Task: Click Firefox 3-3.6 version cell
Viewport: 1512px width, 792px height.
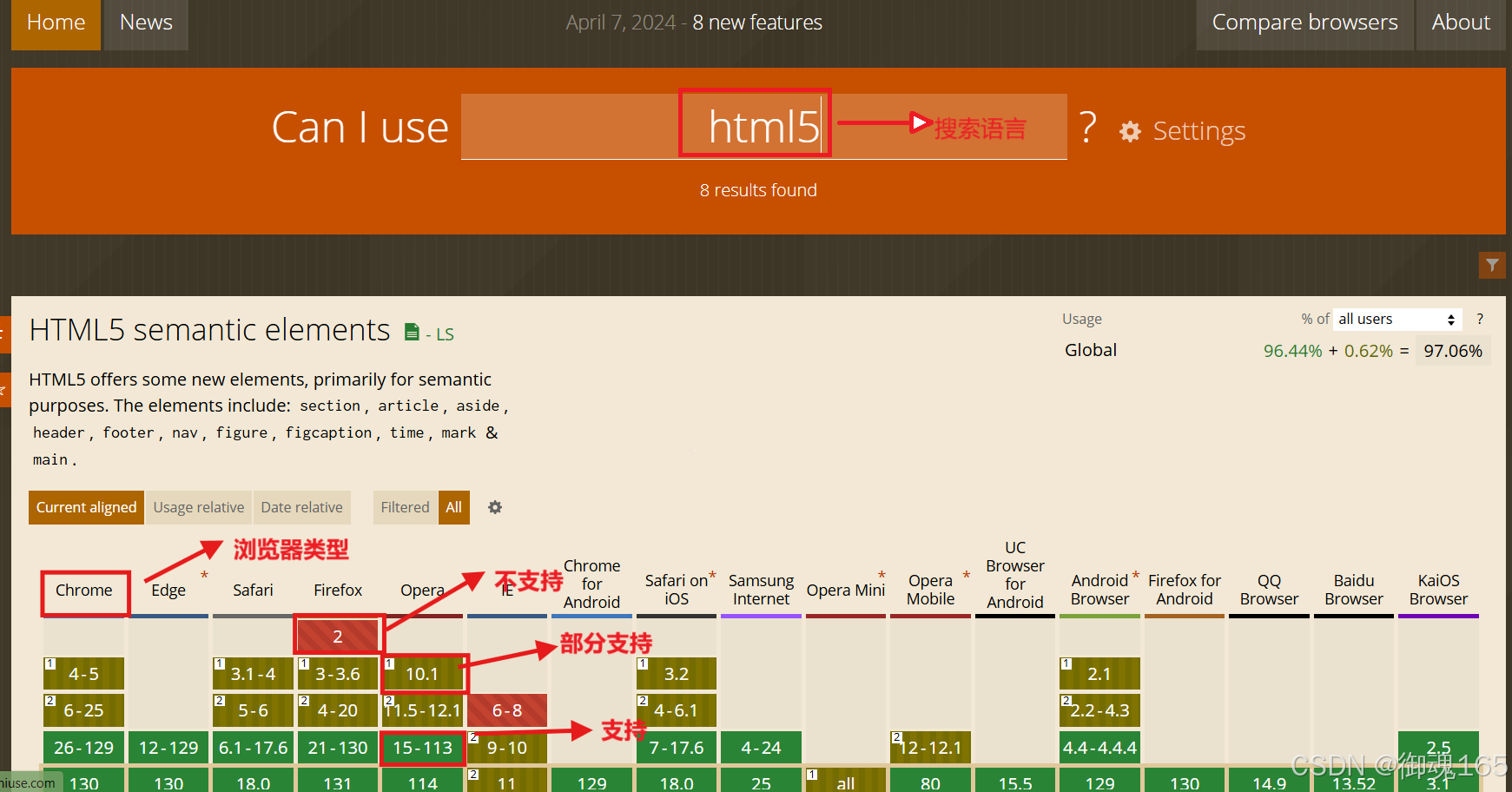Action: [x=338, y=674]
